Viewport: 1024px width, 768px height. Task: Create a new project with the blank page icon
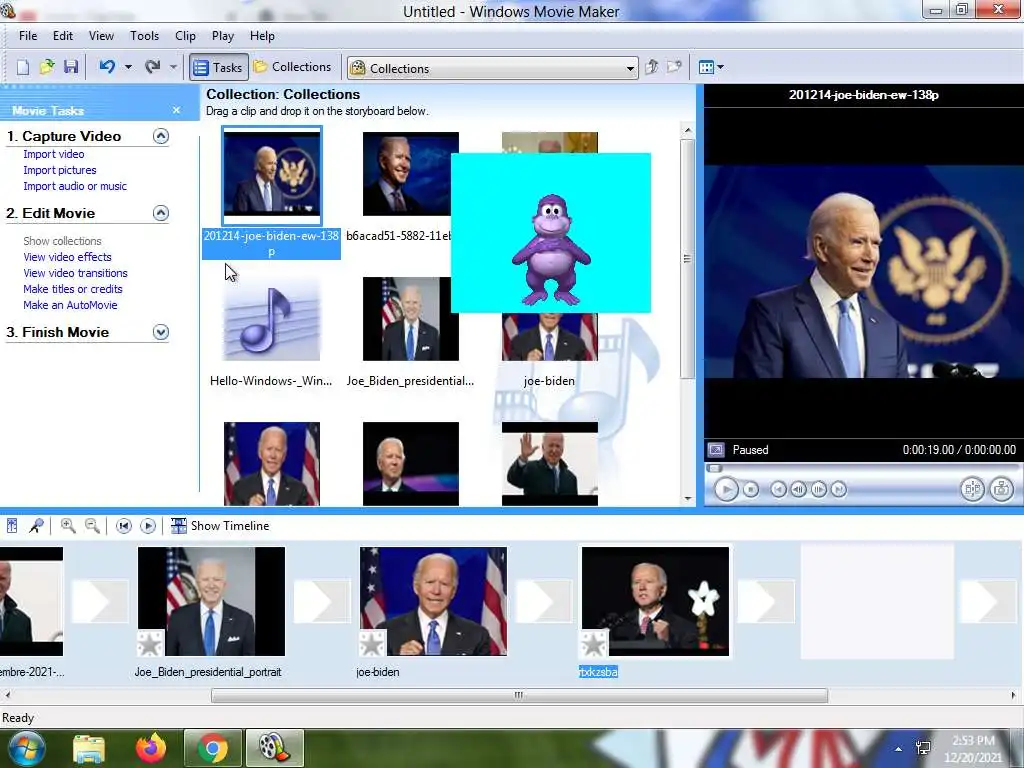pos(23,67)
